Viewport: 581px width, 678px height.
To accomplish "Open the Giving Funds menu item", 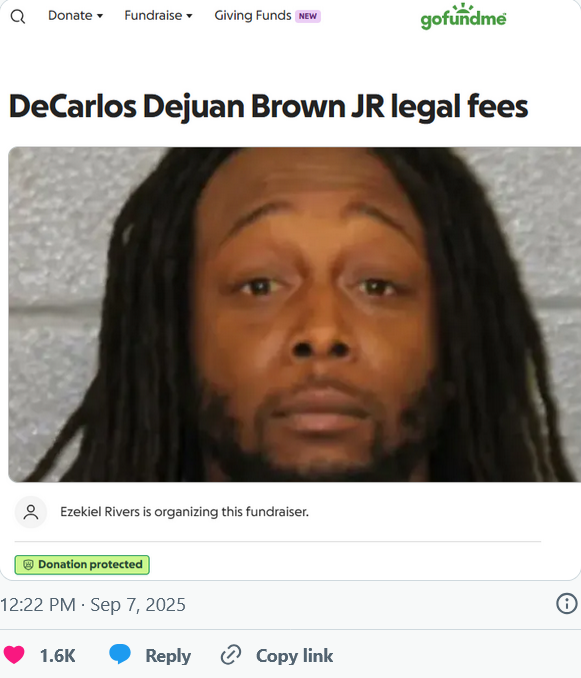I will (253, 16).
